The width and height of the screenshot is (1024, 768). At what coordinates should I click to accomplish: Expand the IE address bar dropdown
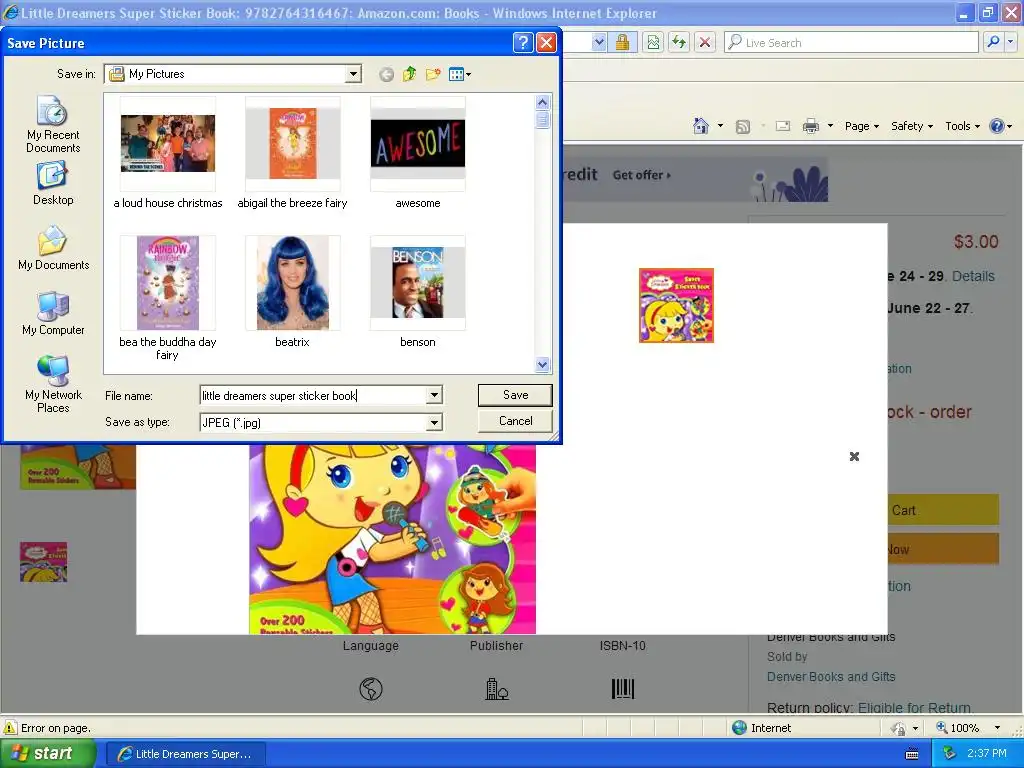[599, 42]
